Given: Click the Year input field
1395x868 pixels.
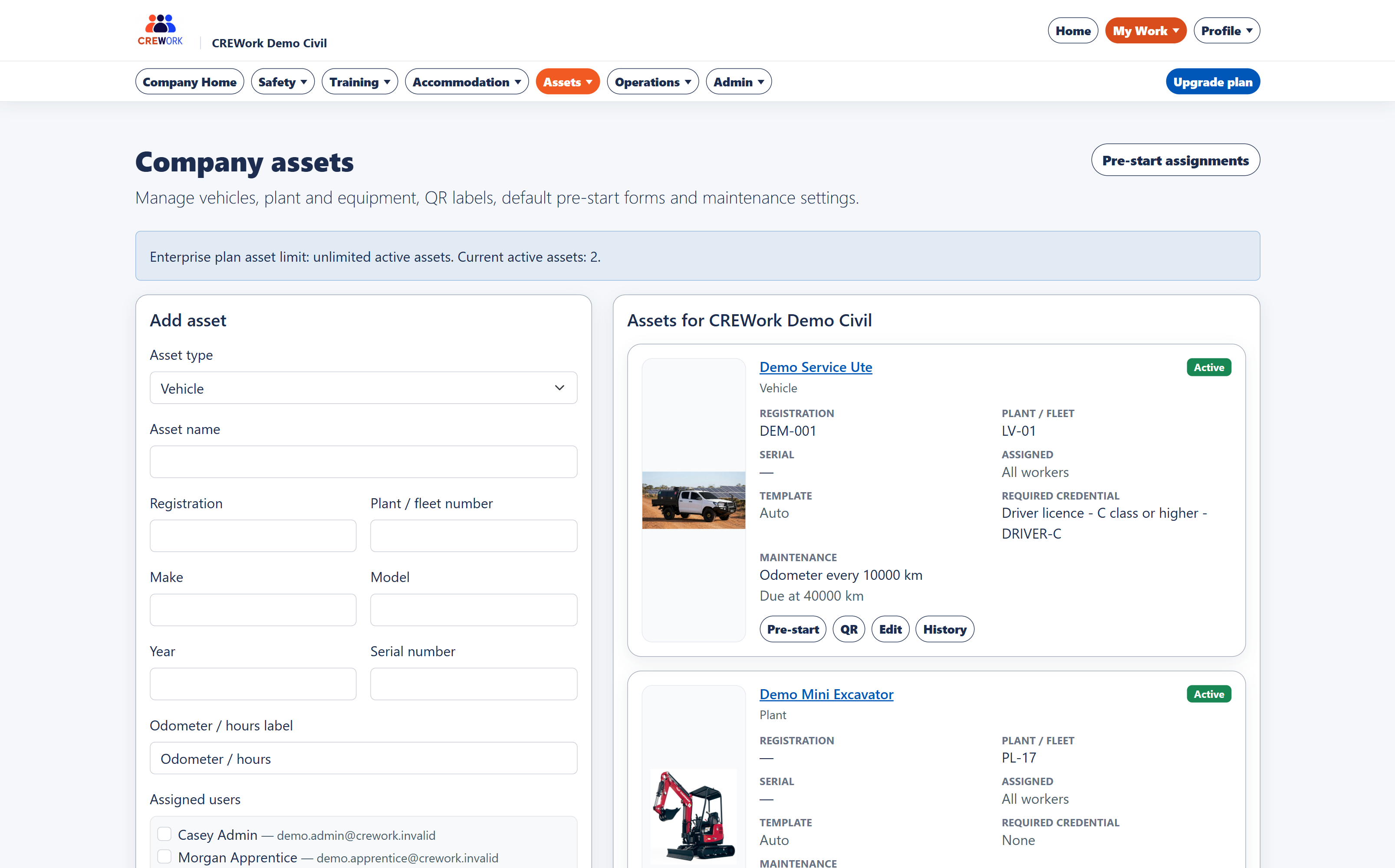Looking at the screenshot, I should point(253,684).
